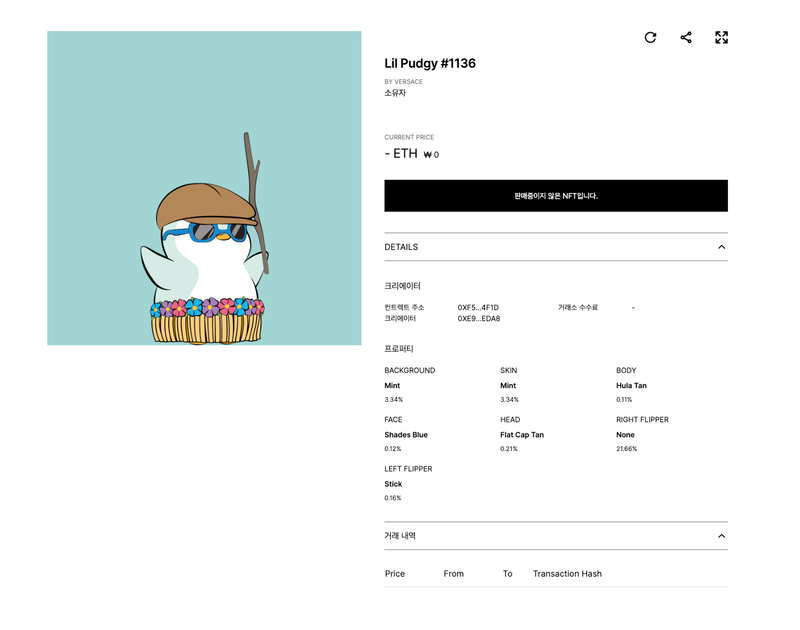Click the share icon

click(x=686, y=37)
